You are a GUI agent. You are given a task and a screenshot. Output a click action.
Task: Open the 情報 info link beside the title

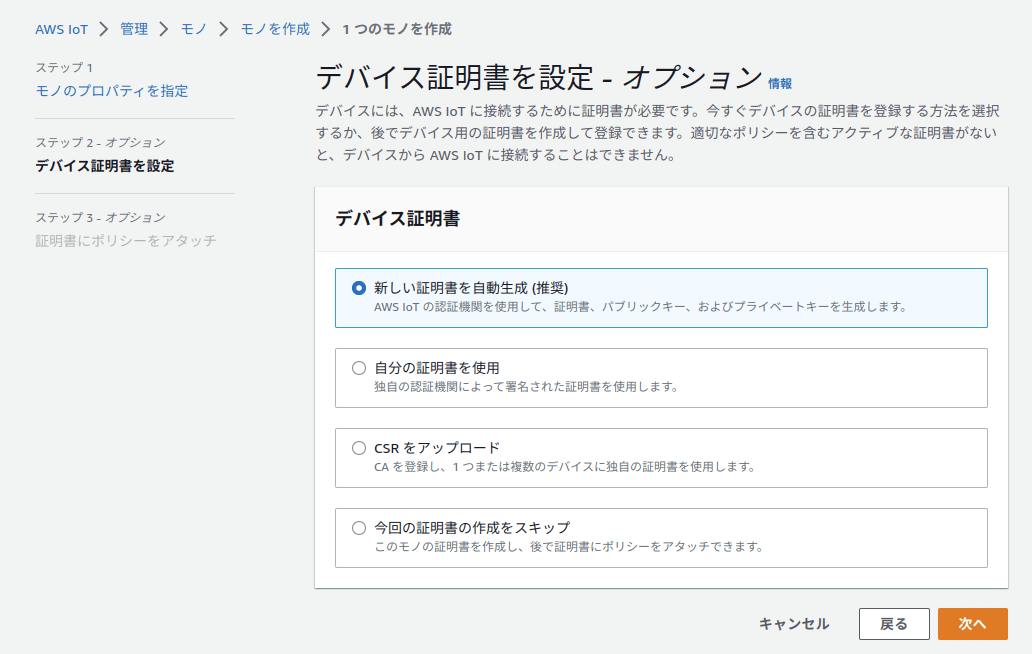[x=780, y=84]
